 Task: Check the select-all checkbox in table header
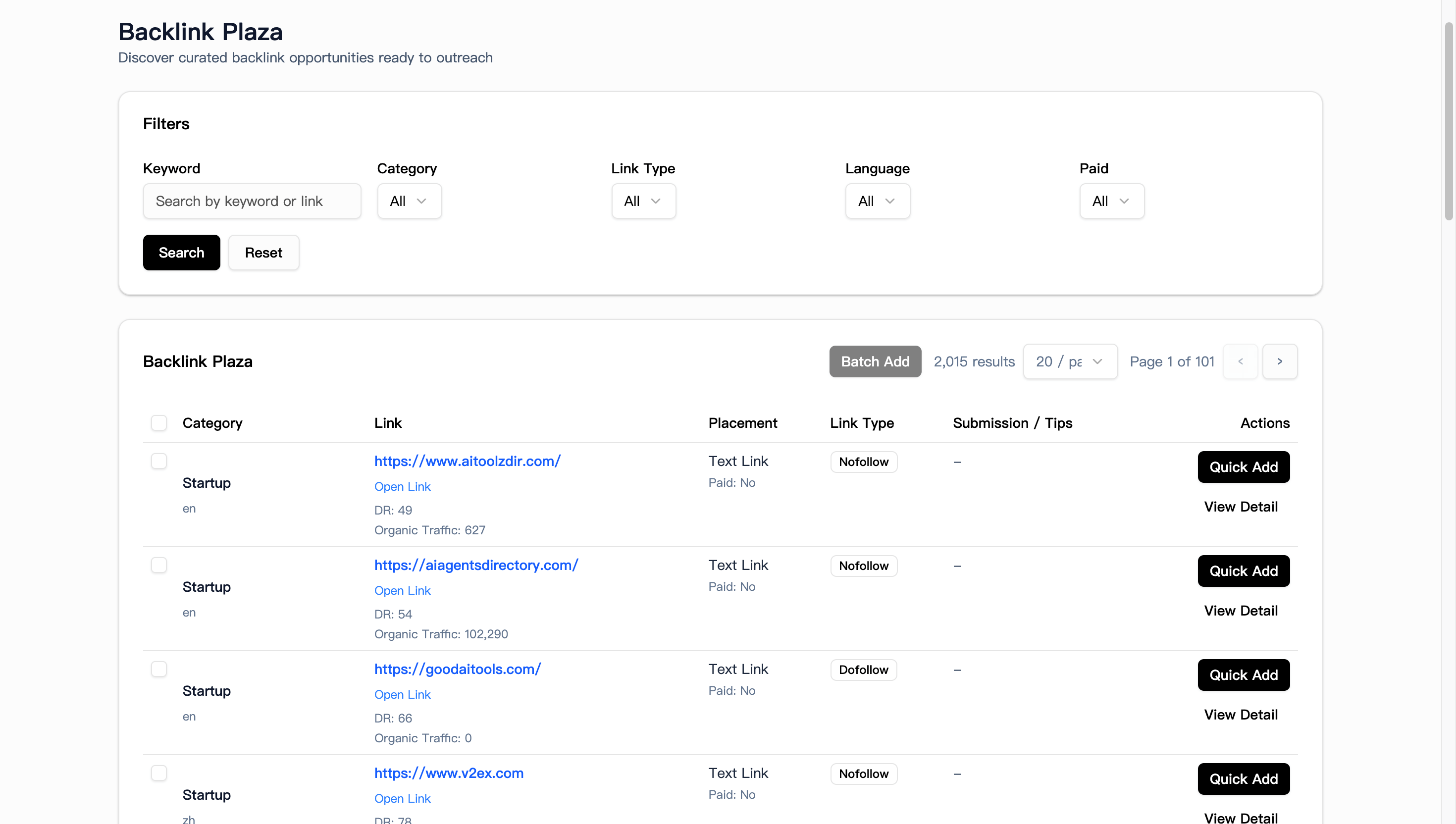158,423
